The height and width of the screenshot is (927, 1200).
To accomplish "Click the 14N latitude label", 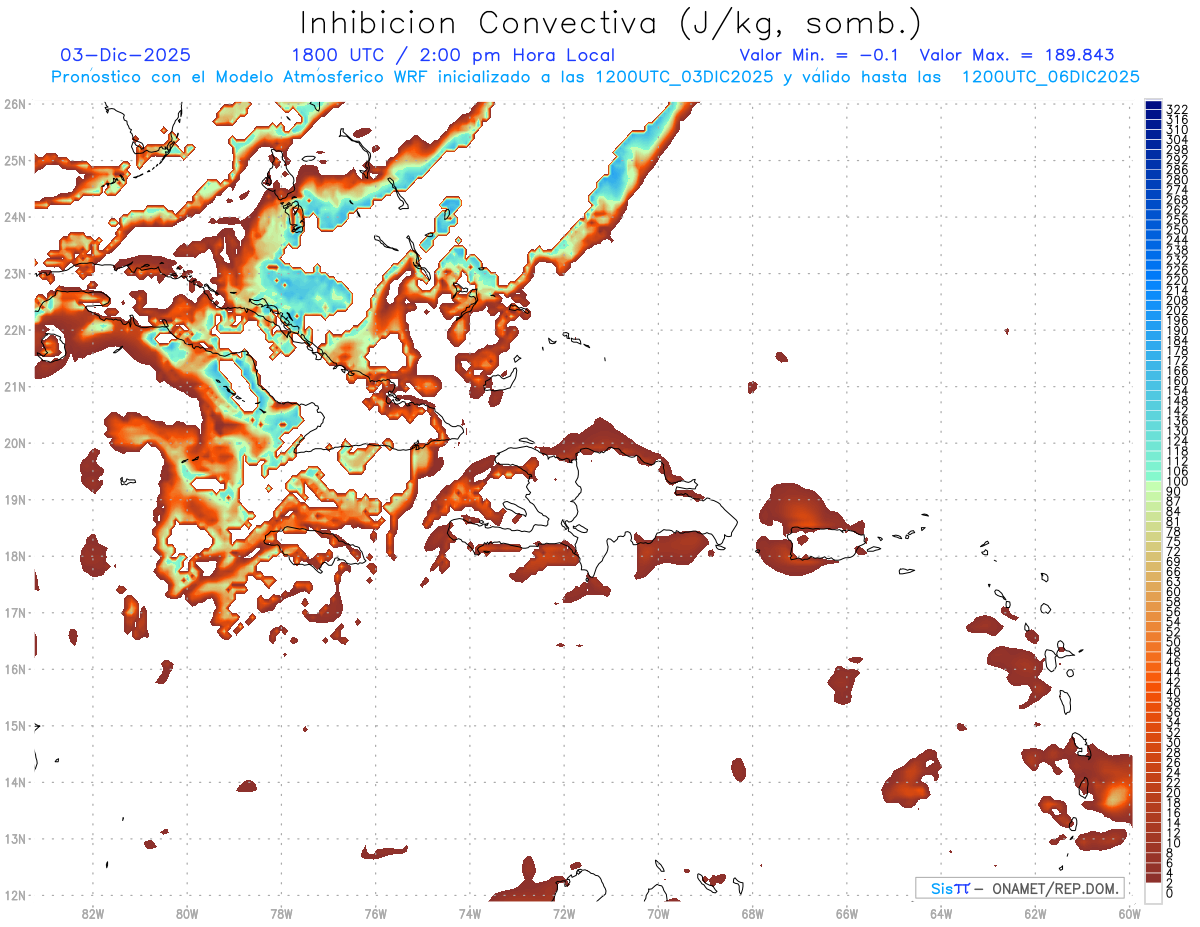I will [x=15, y=782].
